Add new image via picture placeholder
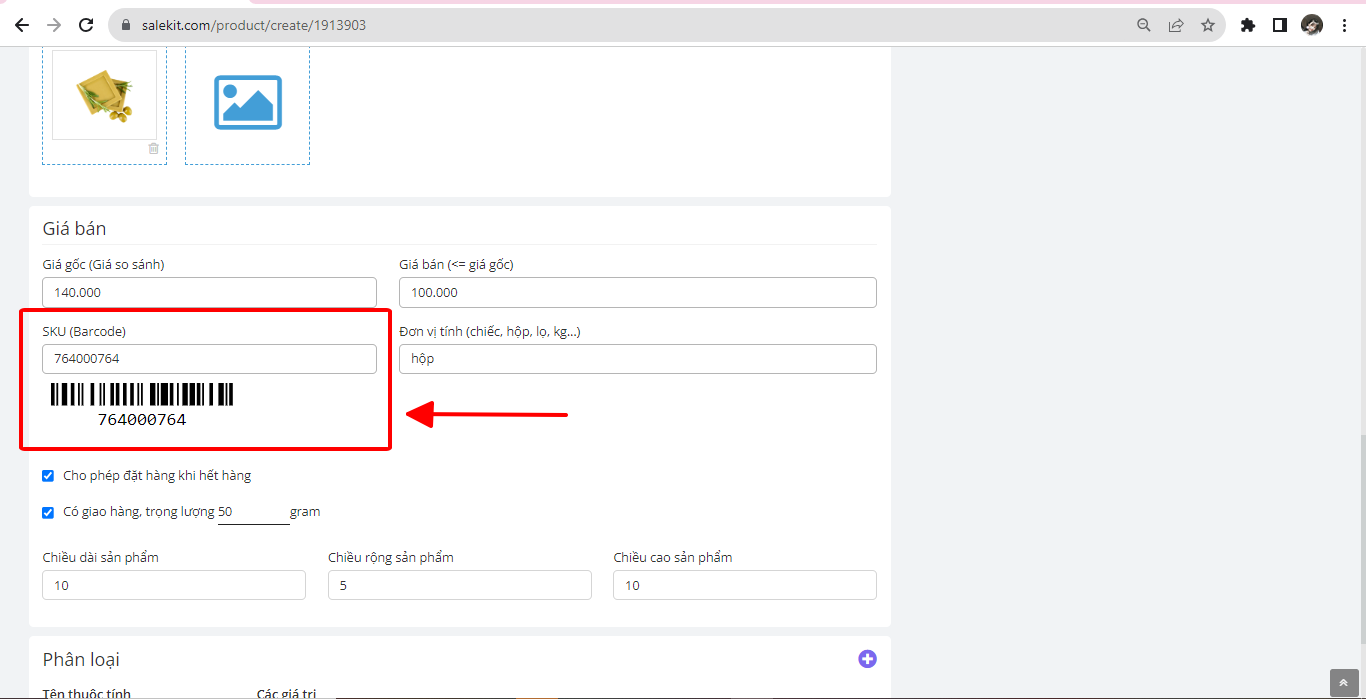The image size is (1366, 699). tap(247, 102)
